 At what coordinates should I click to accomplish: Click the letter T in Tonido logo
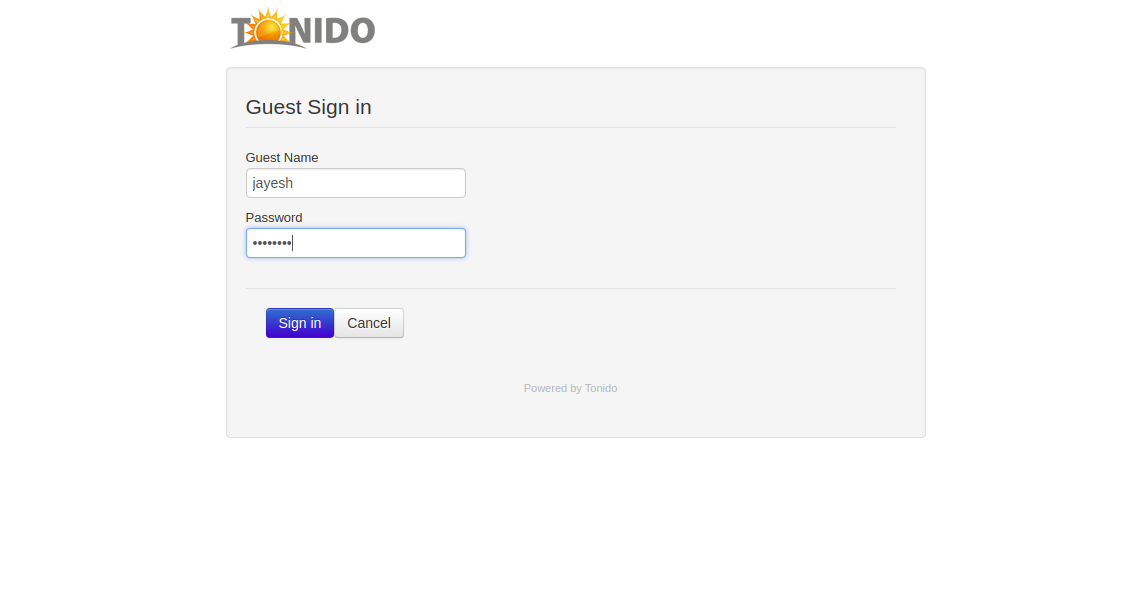[x=241, y=32]
